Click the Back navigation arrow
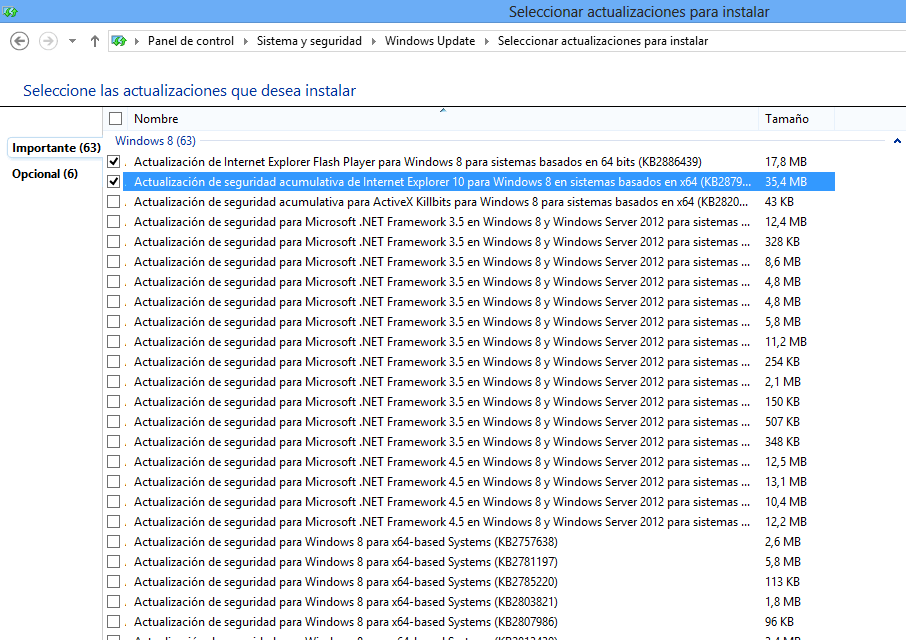The height and width of the screenshot is (640, 906). click(19, 41)
